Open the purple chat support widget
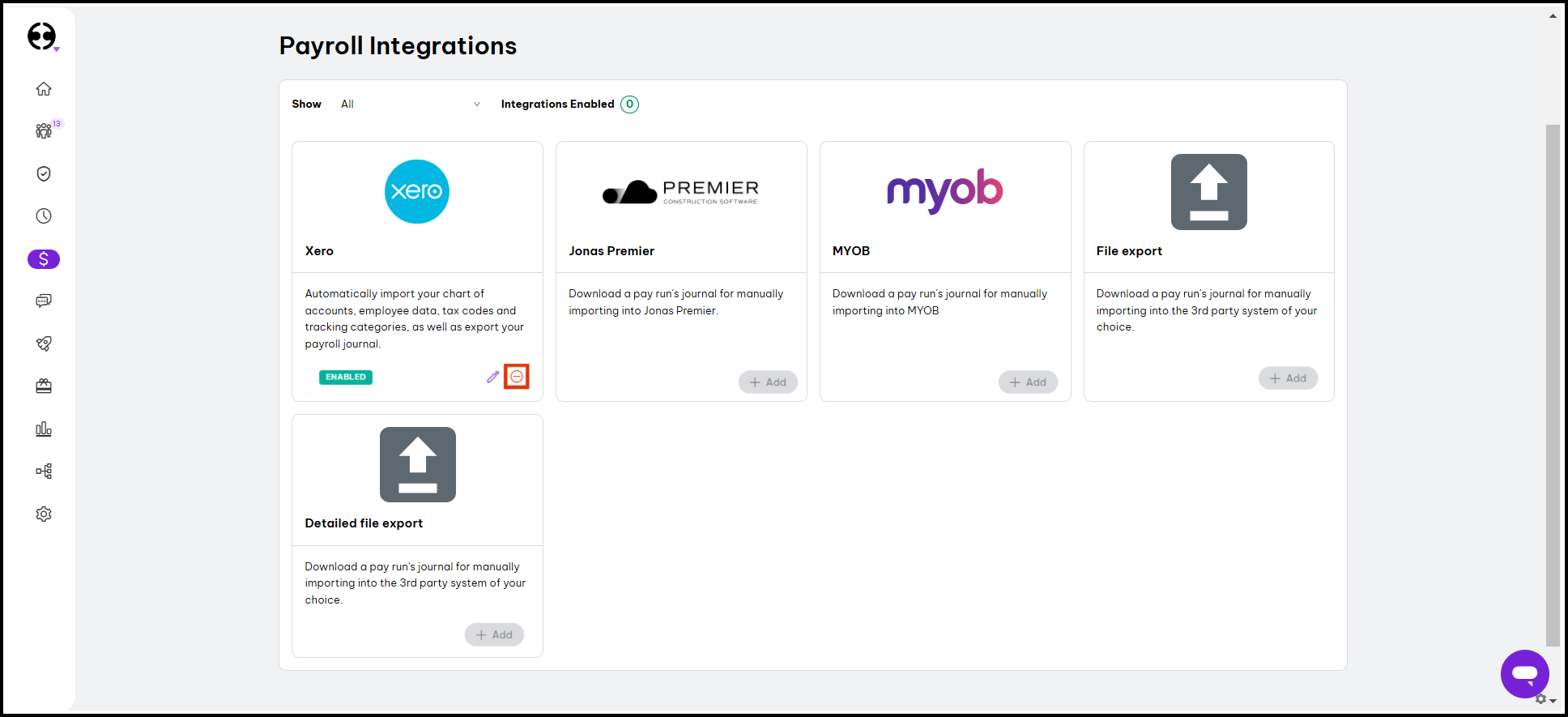1568x717 pixels. (1524, 673)
